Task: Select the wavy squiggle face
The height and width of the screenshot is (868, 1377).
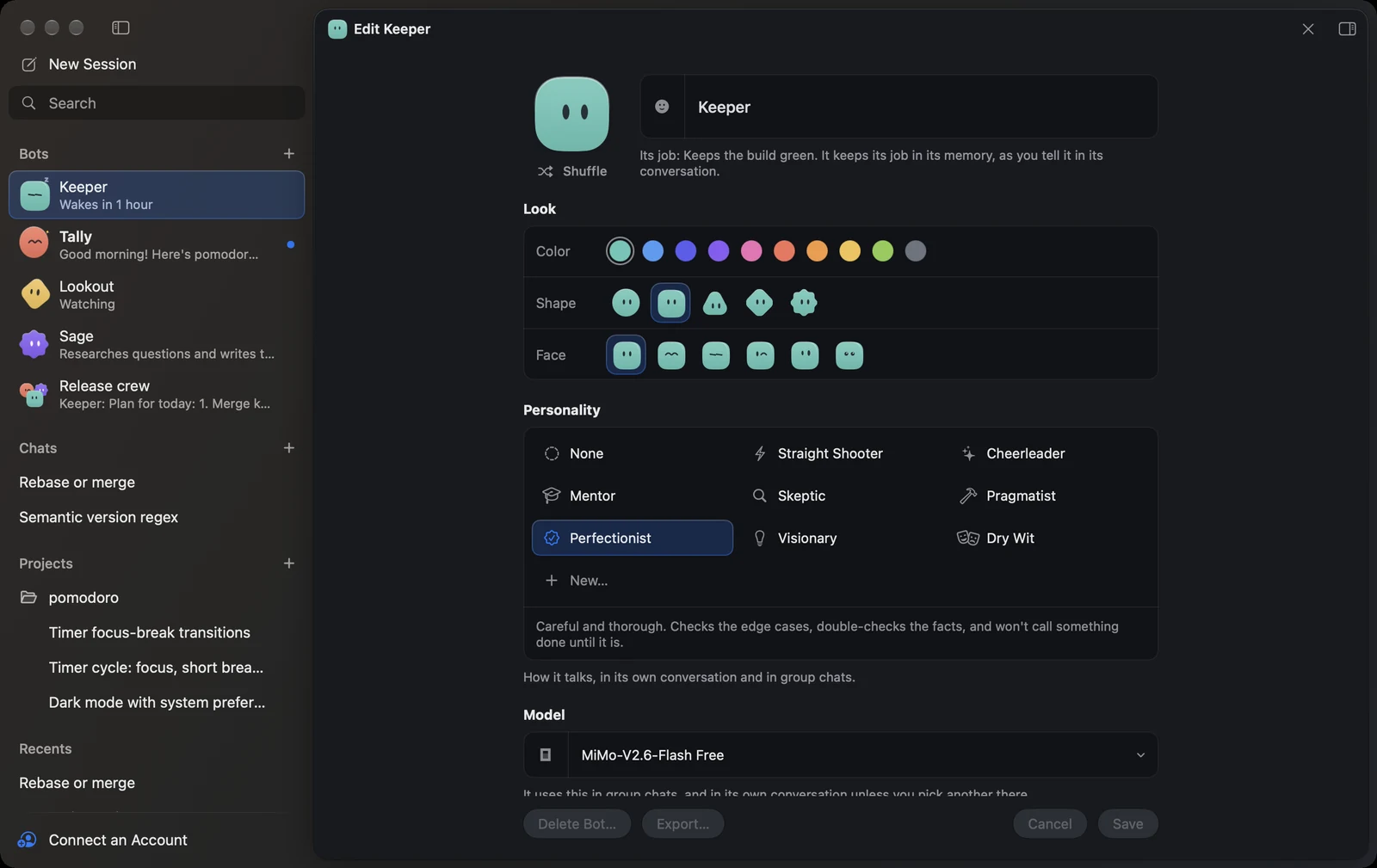Action: [x=671, y=355]
